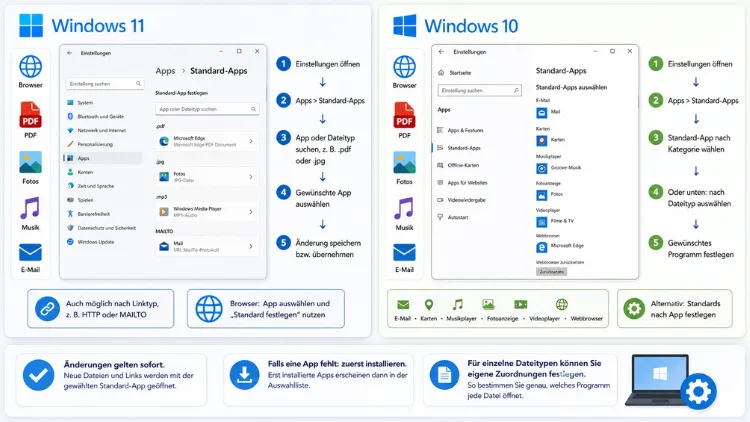Click the Fotos picture icon left of the Windows 11 settings window
This screenshot has width=750, height=422.
[x=31, y=162]
